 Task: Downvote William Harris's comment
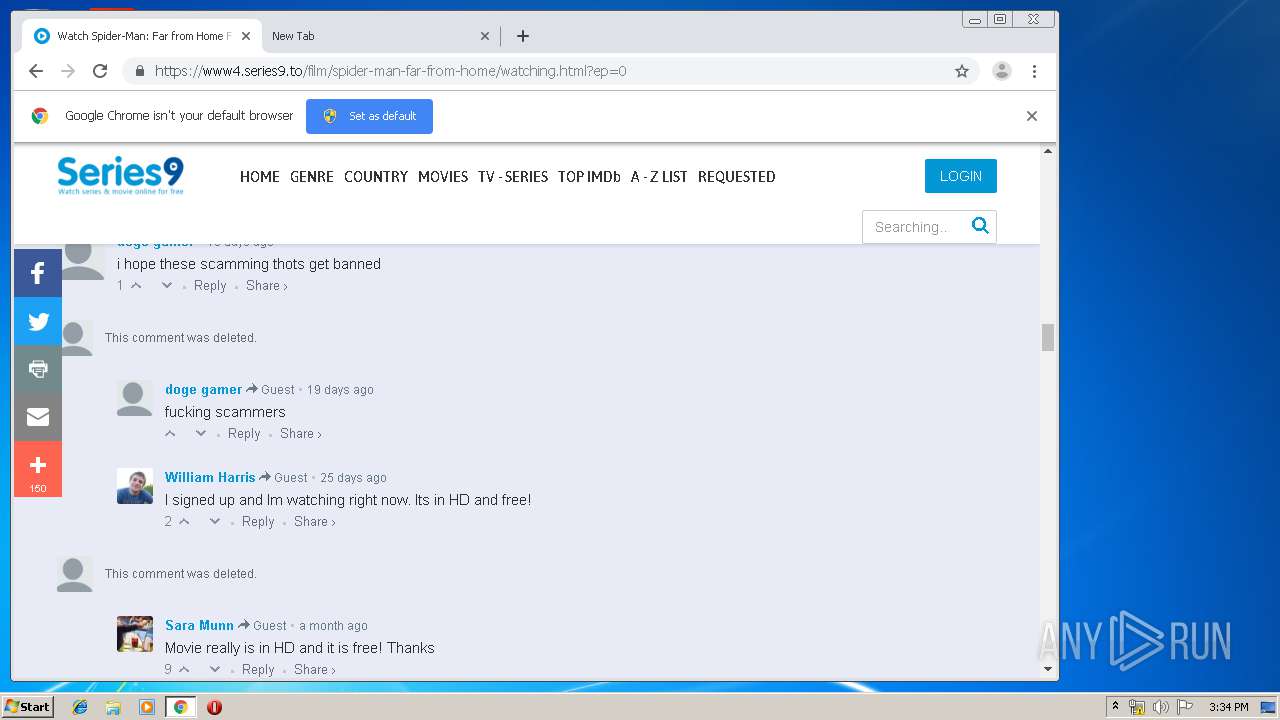tap(215, 522)
